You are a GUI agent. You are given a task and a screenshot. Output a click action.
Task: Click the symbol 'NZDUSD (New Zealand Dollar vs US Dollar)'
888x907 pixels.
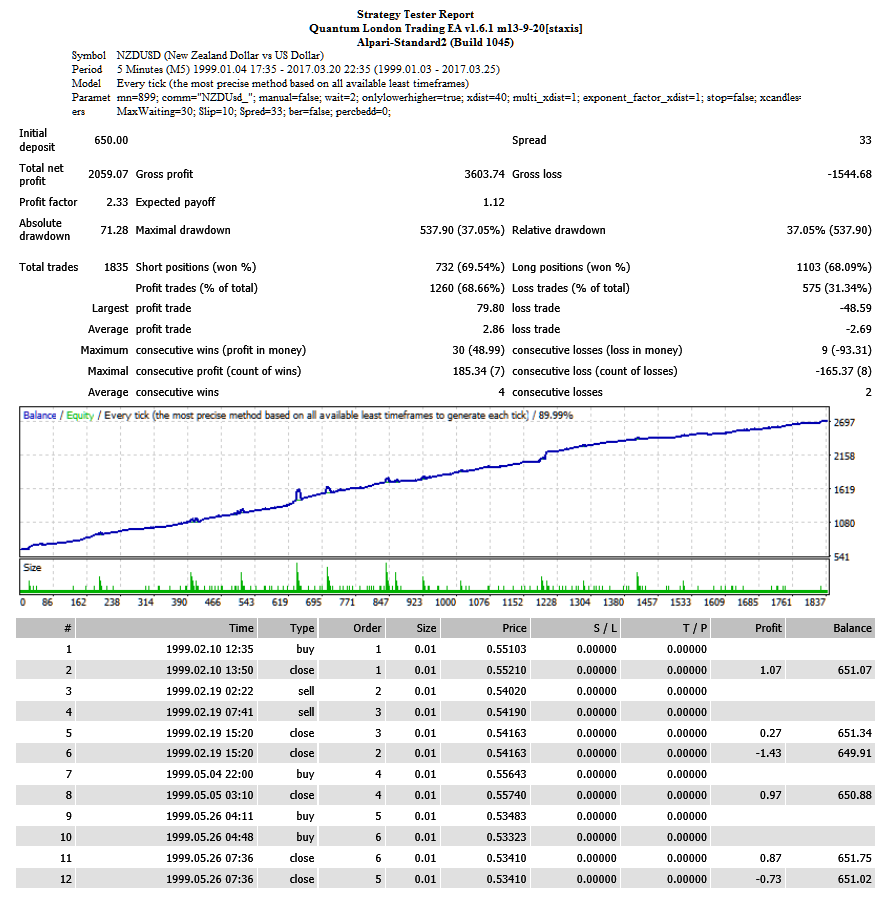(x=220, y=56)
